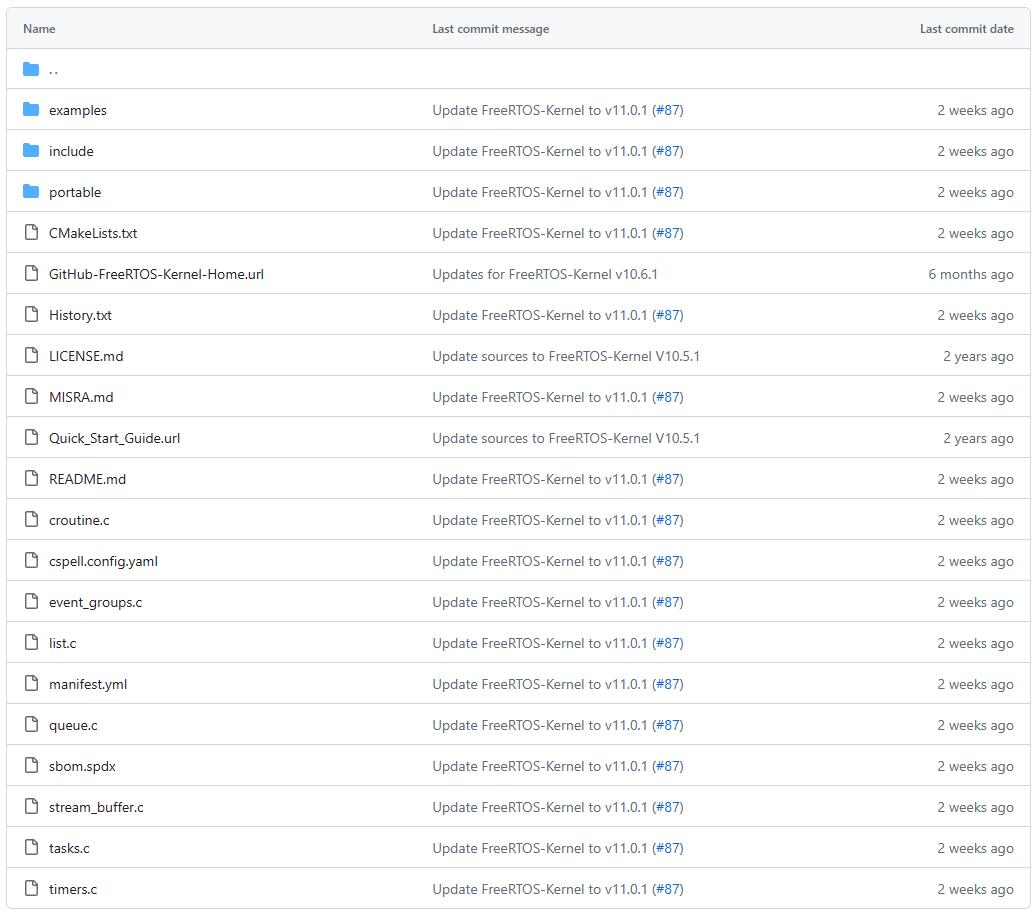
Task: Open the LICENSE.md file
Action: [x=86, y=356]
